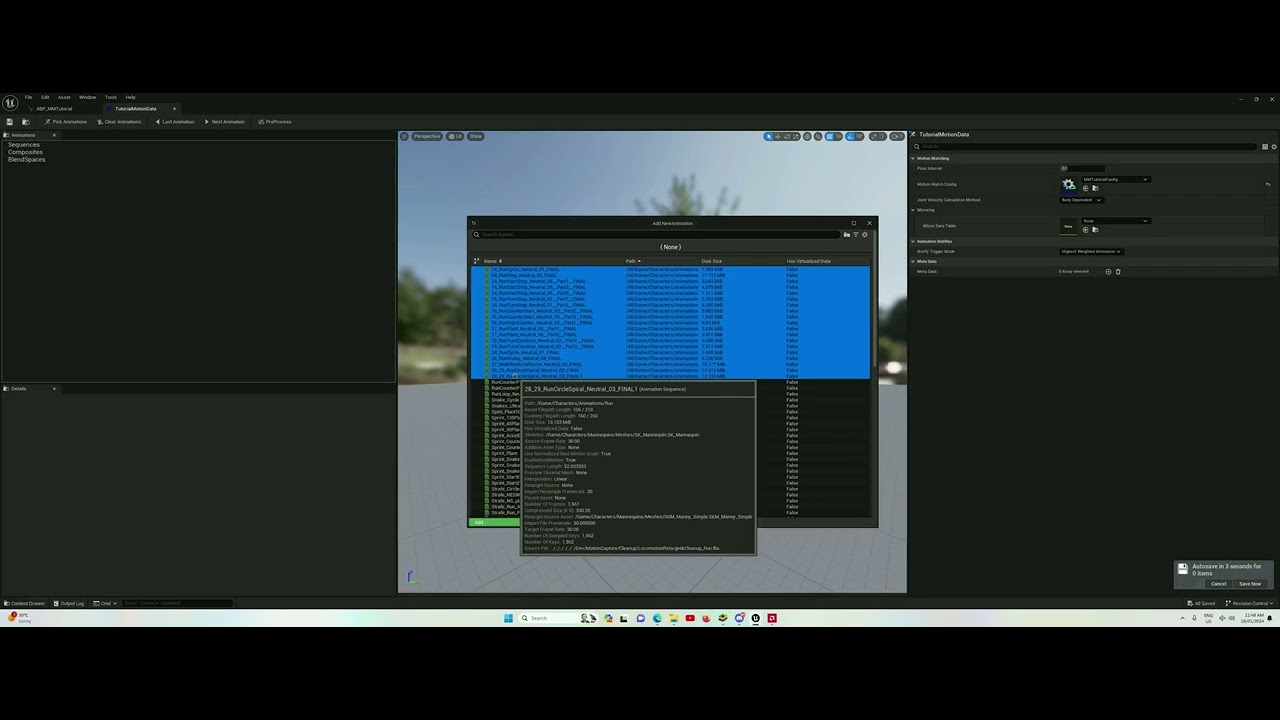Select the Sequences category

(24, 145)
